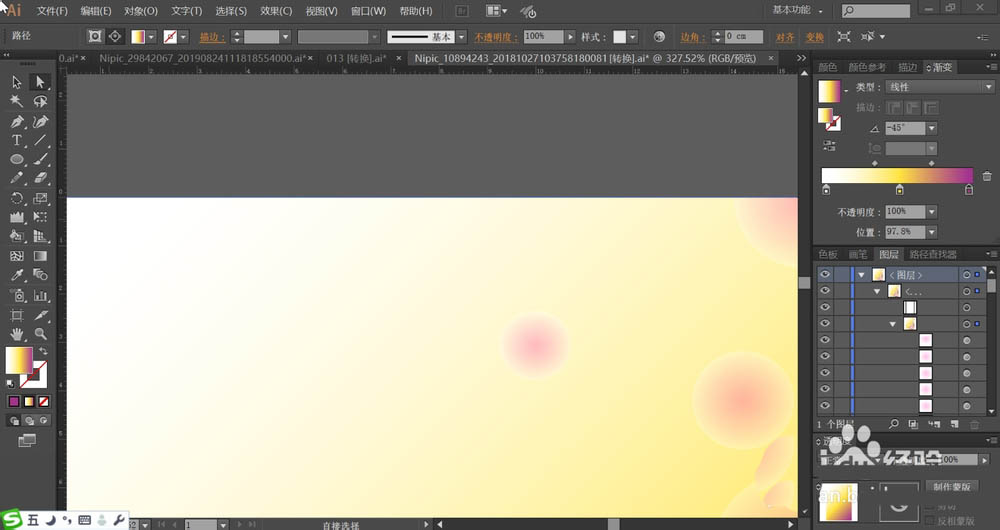The image size is (1000, 530).
Task: Click the 对齐 link in control bar
Action: tap(785, 37)
